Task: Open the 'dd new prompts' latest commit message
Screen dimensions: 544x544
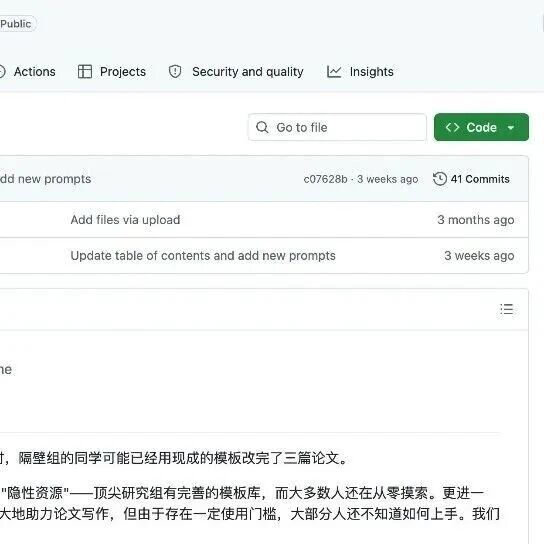Action: coord(45,179)
